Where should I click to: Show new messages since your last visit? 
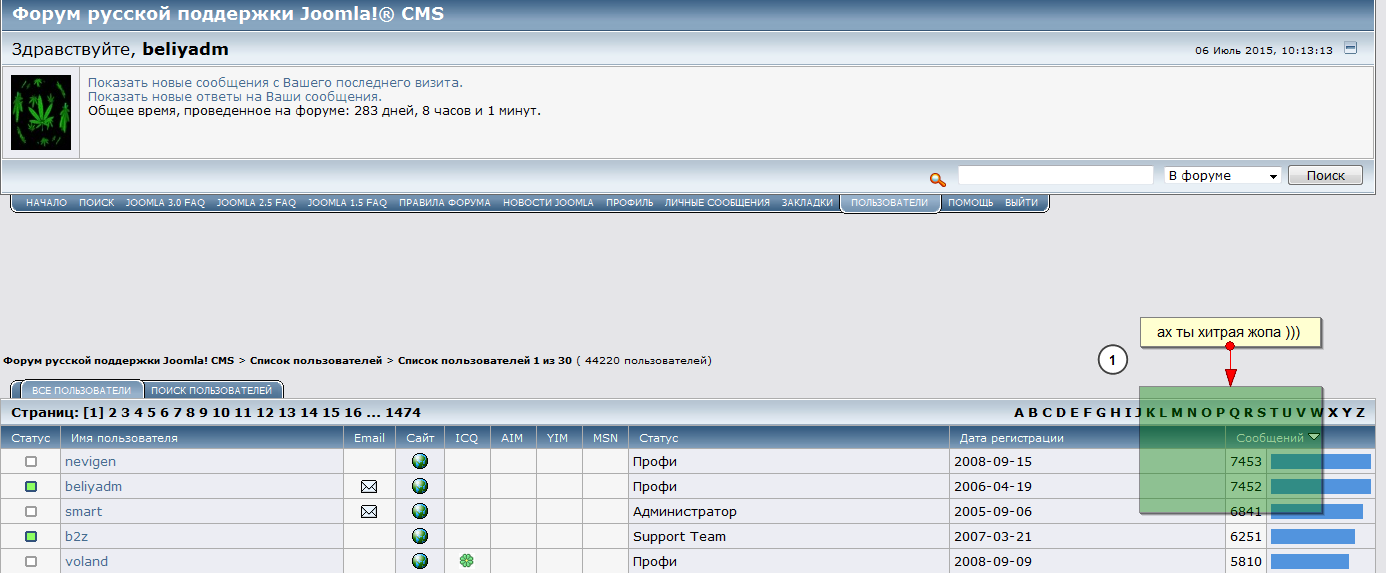(x=275, y=82)
